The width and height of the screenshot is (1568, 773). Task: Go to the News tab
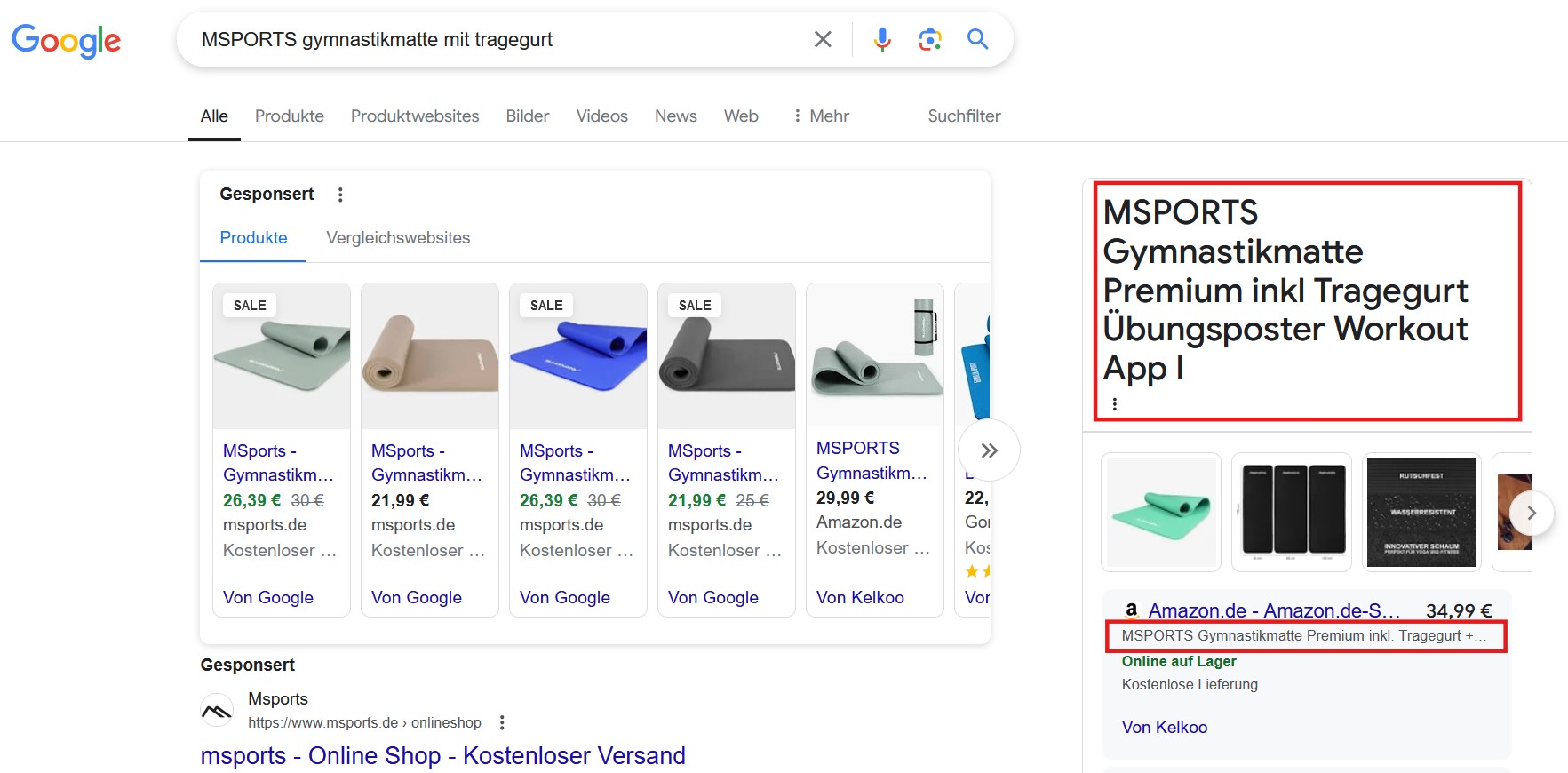click(675, 116)
